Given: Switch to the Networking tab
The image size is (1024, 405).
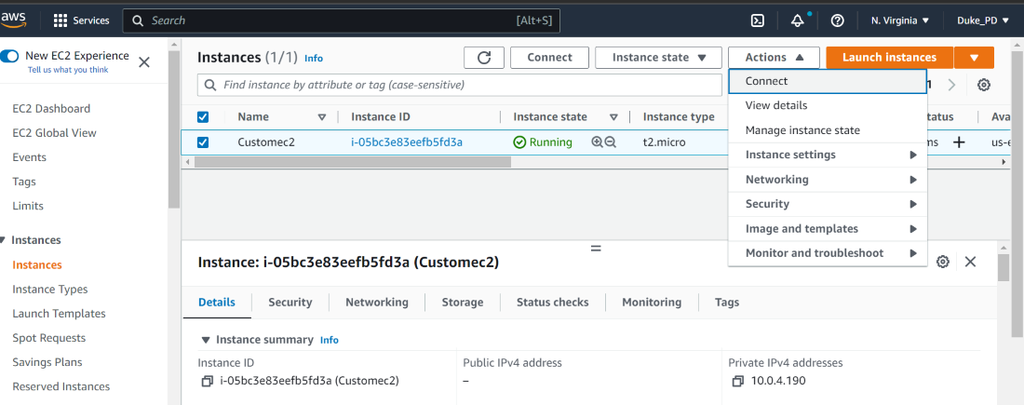Looking at the screenshot, I should 377,302.
